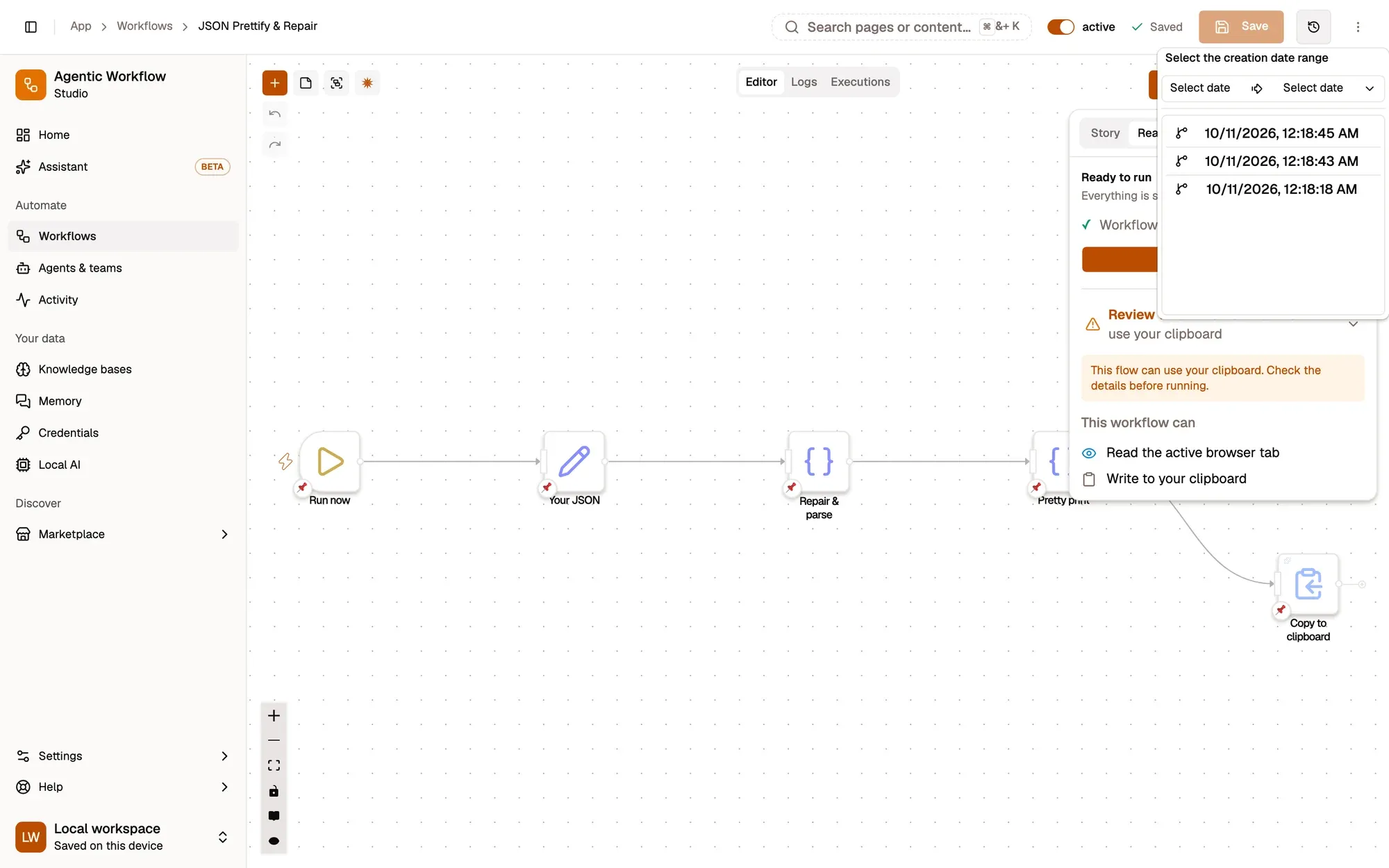Fit the workflow view to screen
This screenshot has width=1389, height=868.
point(274,765)
